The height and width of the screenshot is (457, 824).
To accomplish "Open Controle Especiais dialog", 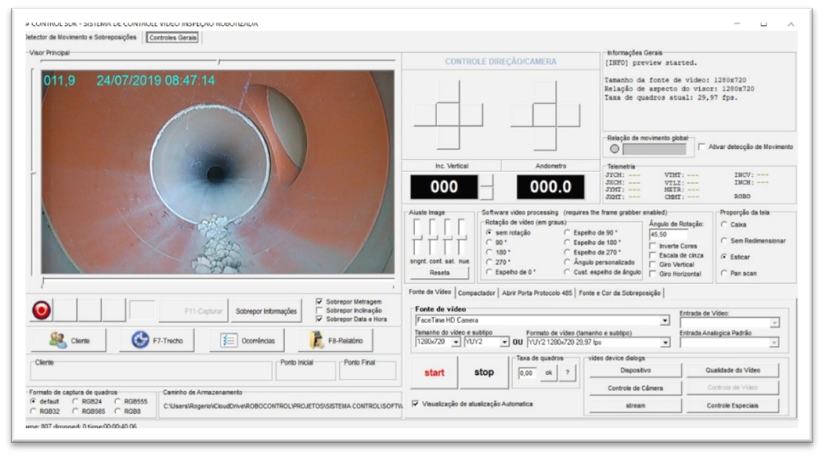I will 733,406.
